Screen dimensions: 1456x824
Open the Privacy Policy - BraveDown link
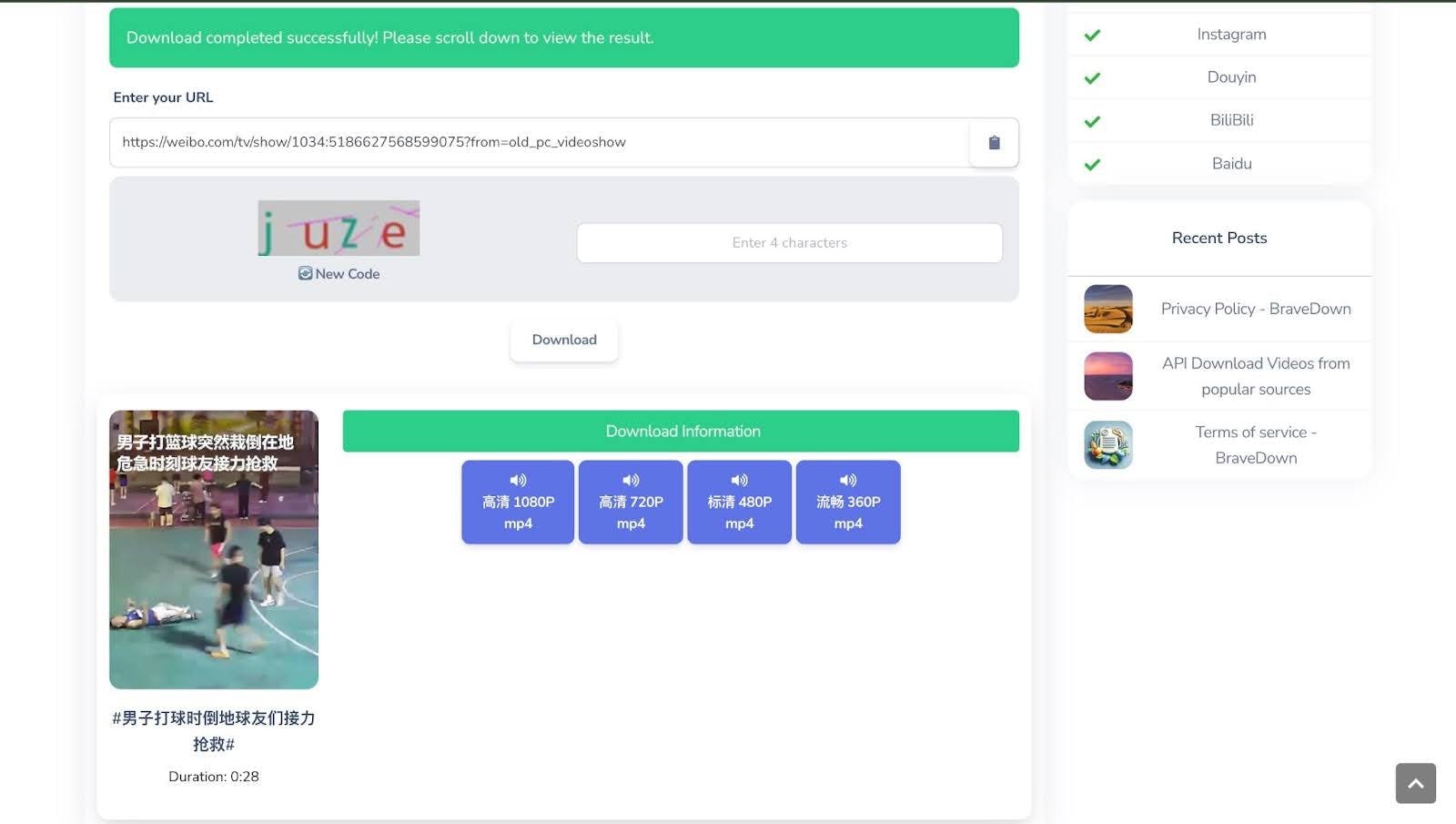1256,309
